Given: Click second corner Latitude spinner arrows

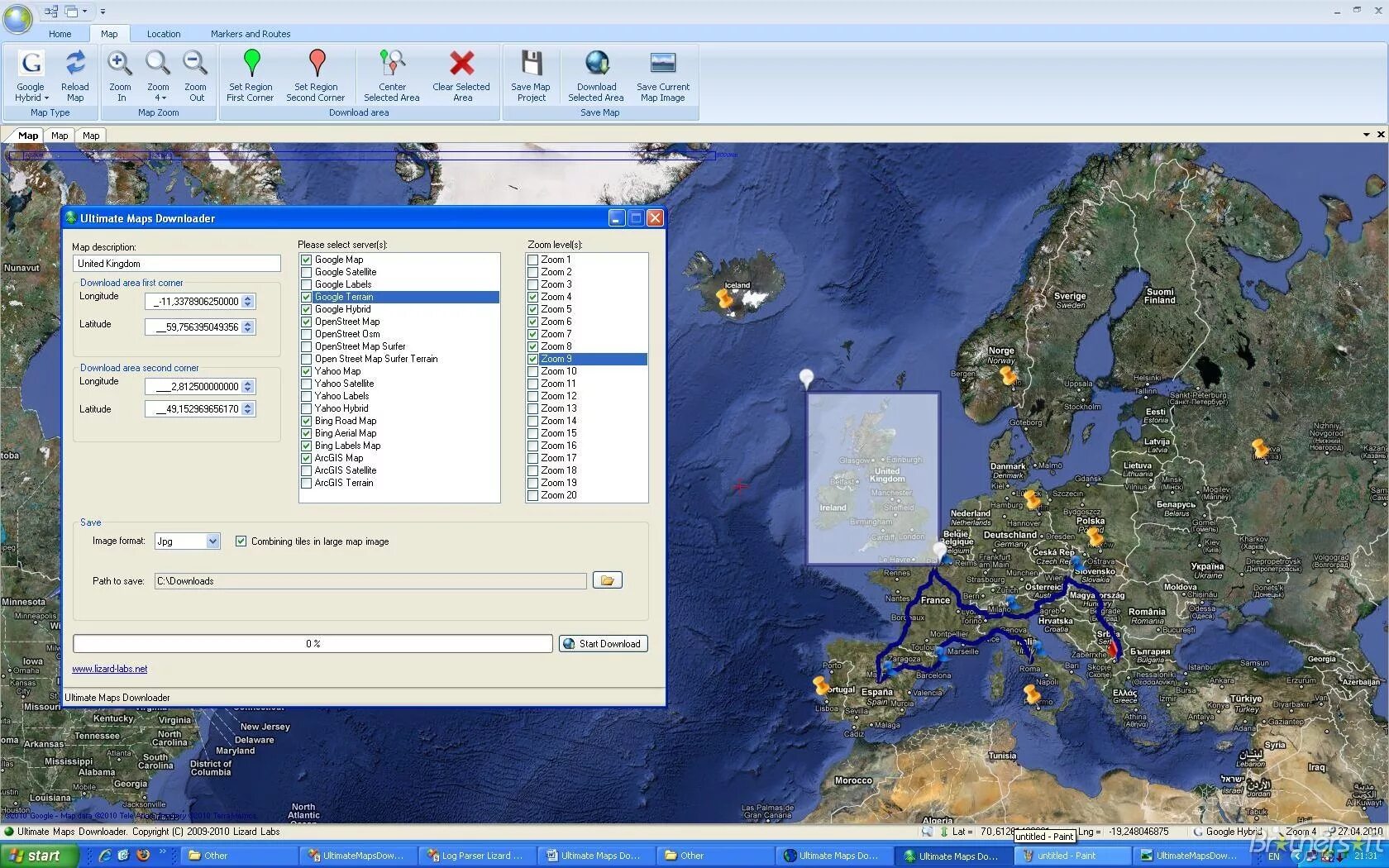Looking at the screenshot, I should coord(248,409).
